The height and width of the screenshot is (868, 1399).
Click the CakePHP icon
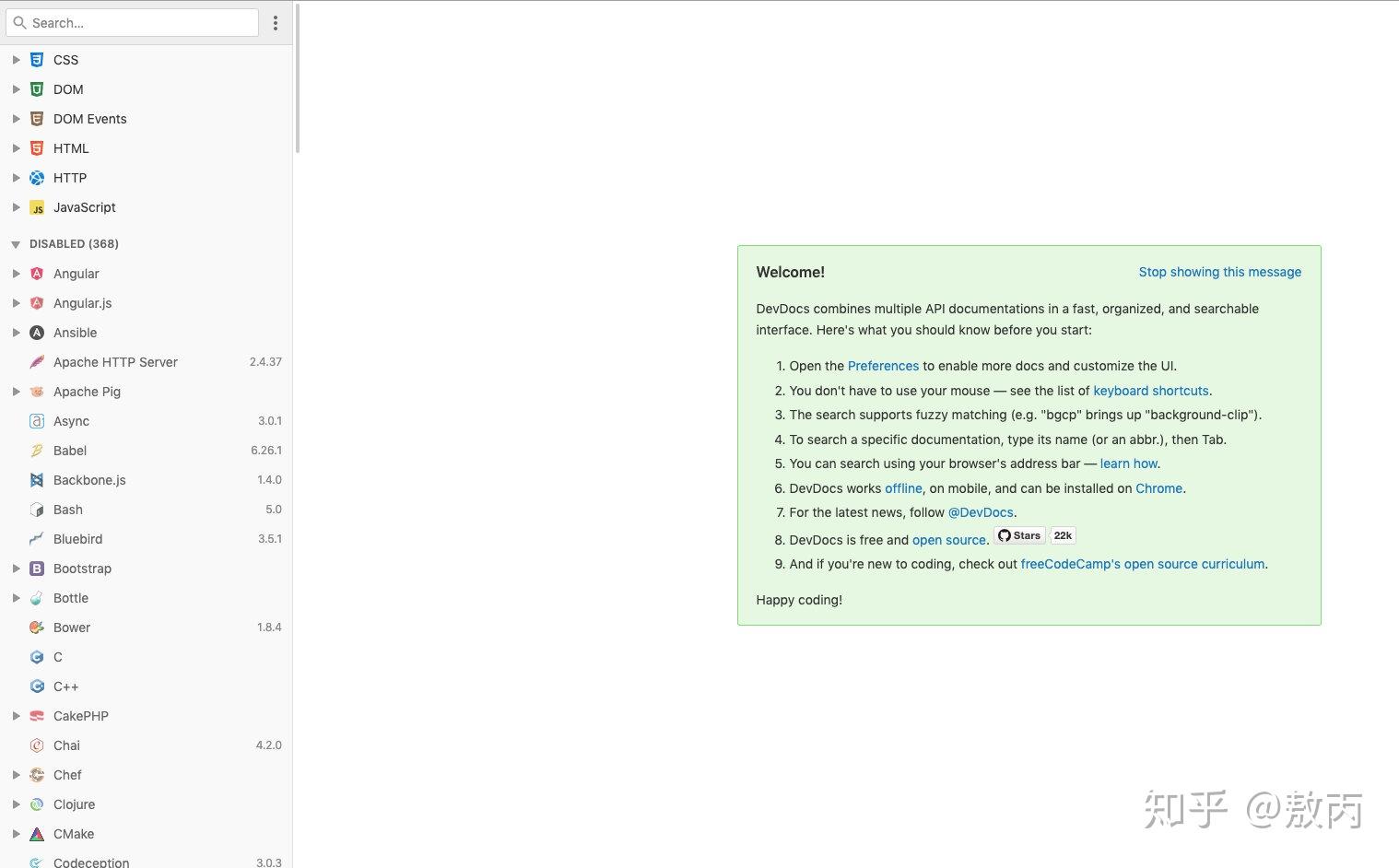(x=37, y=716)
